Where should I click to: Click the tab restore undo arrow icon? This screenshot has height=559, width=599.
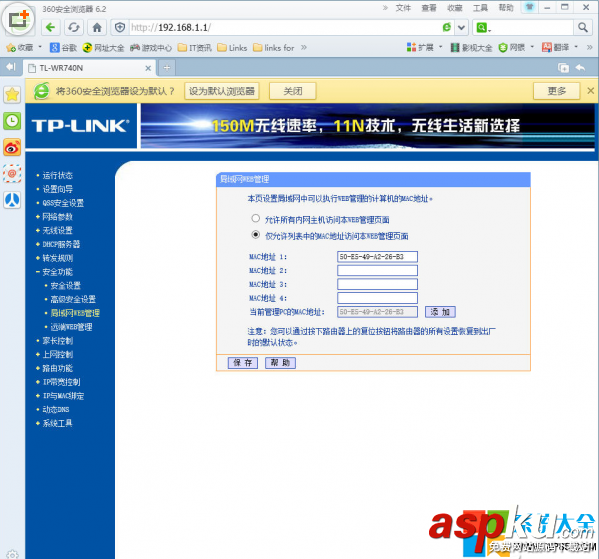(x=580, y=68)
